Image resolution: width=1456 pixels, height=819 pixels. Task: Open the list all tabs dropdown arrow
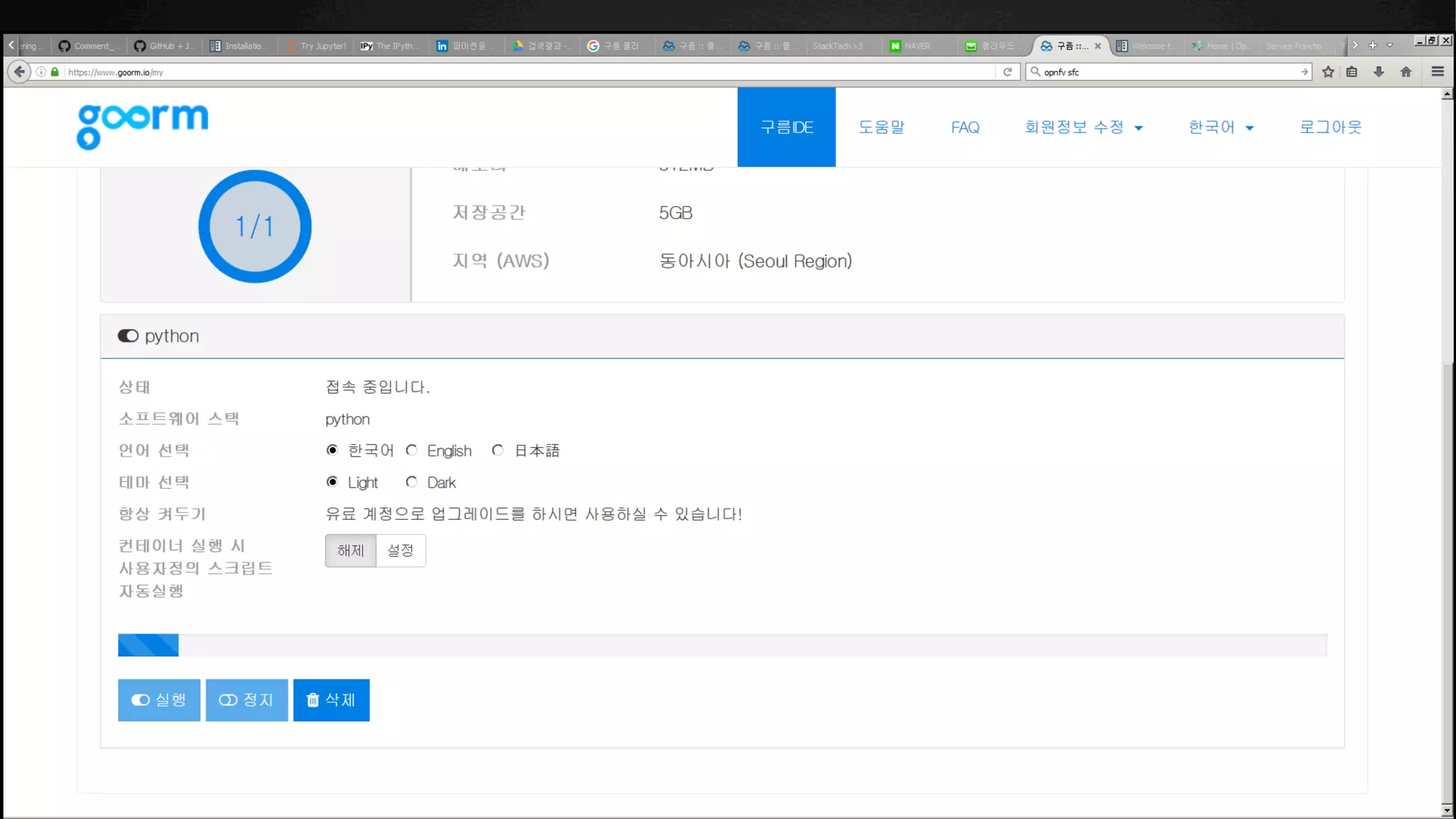(x=1390, y=45)
